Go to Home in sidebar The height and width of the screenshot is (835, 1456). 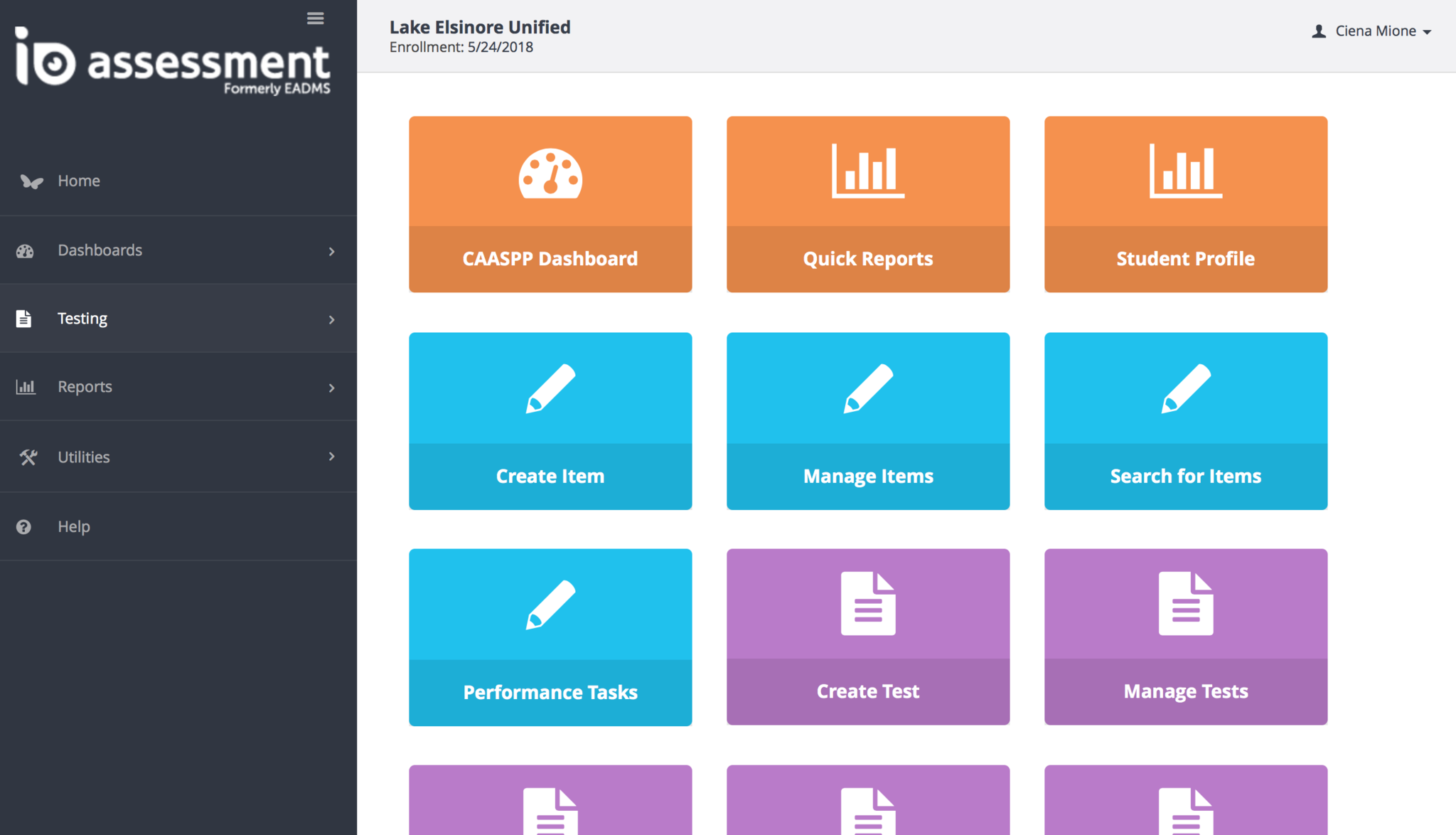click(x=78, y=181)
